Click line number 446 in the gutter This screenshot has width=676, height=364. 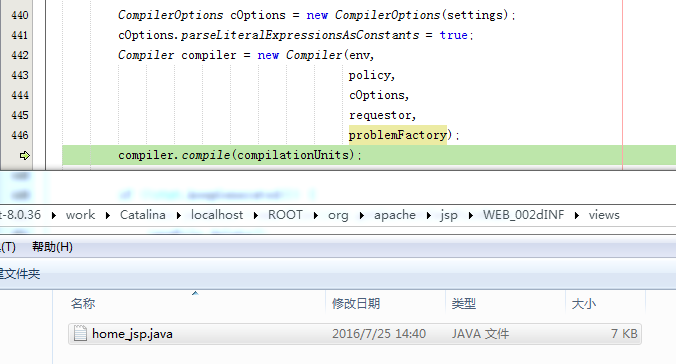click(x=20, y=135)
